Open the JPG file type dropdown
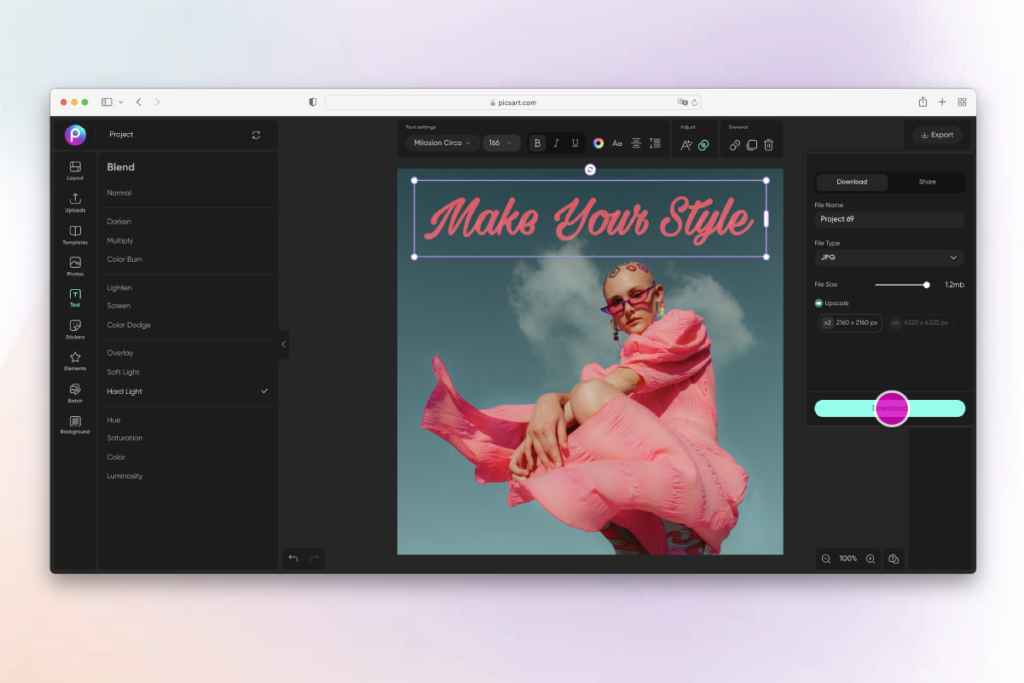 pyautogui.click(x=888, y=257)
